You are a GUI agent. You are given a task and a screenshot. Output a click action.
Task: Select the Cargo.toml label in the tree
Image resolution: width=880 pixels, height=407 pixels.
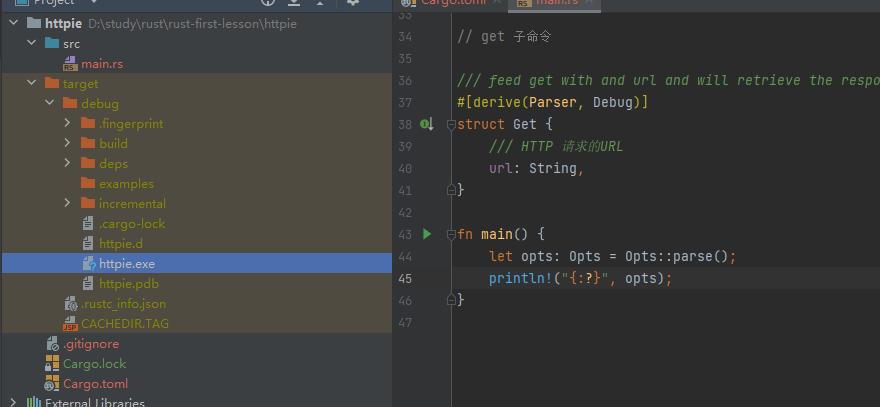click(x=95, y=384)
